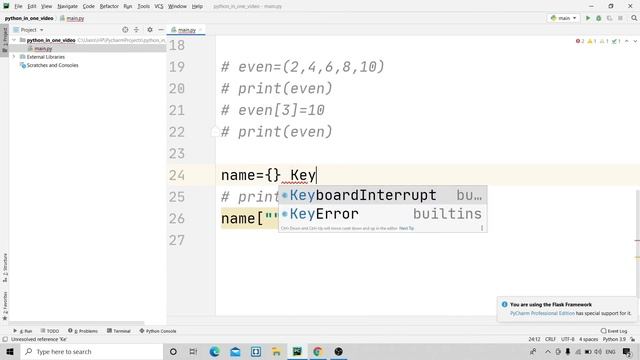Show hidden system tray icons chevron
Viewport: 640px width, 360px height.
pos(548,351)
